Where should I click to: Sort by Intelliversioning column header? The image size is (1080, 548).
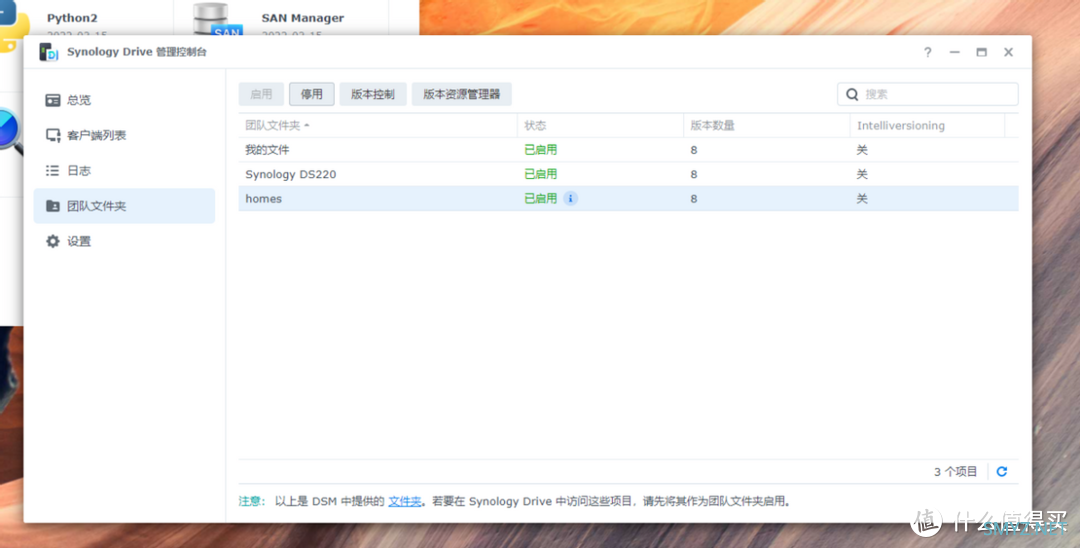pyautogui.click(x=927, y=125)
